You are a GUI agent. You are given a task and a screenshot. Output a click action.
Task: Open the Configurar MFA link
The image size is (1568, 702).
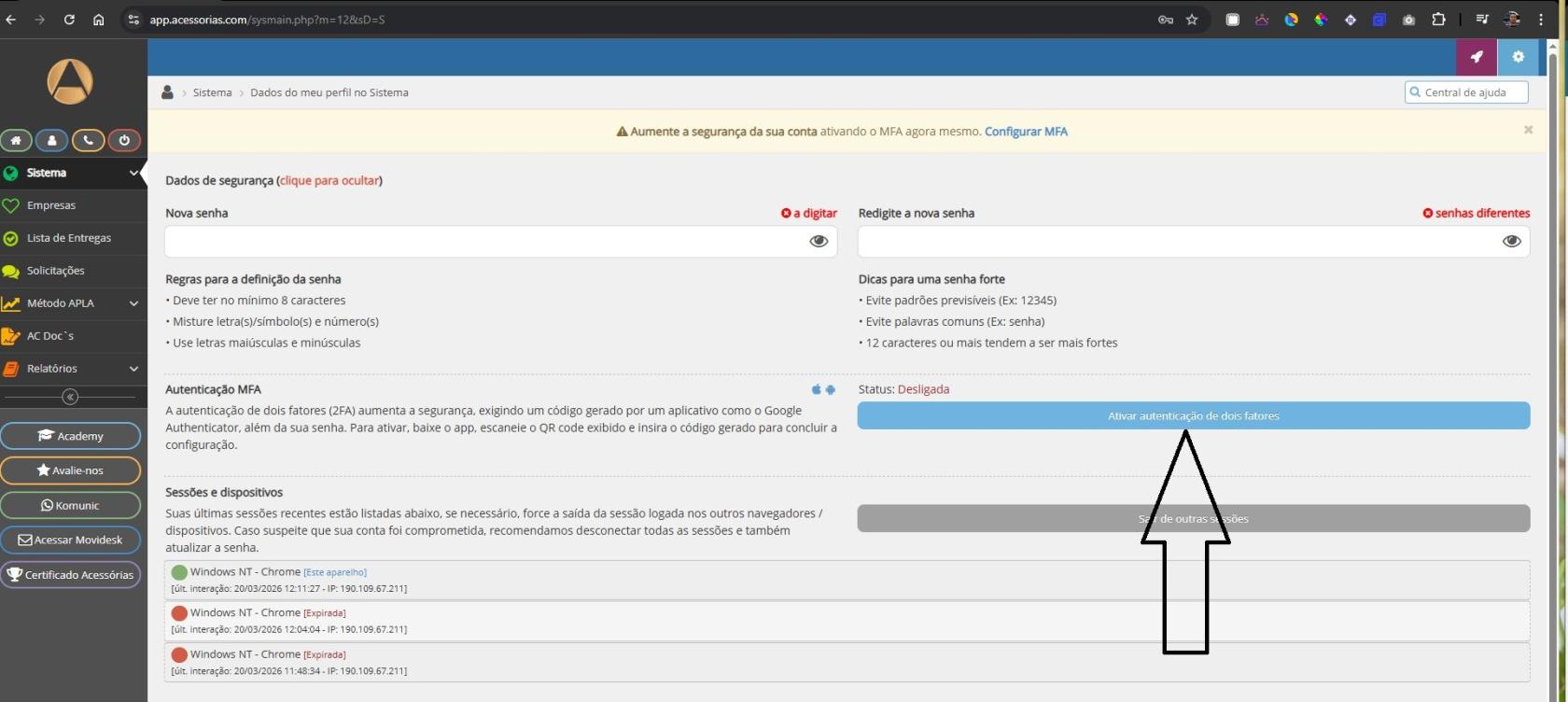(x=1026, y=132)
